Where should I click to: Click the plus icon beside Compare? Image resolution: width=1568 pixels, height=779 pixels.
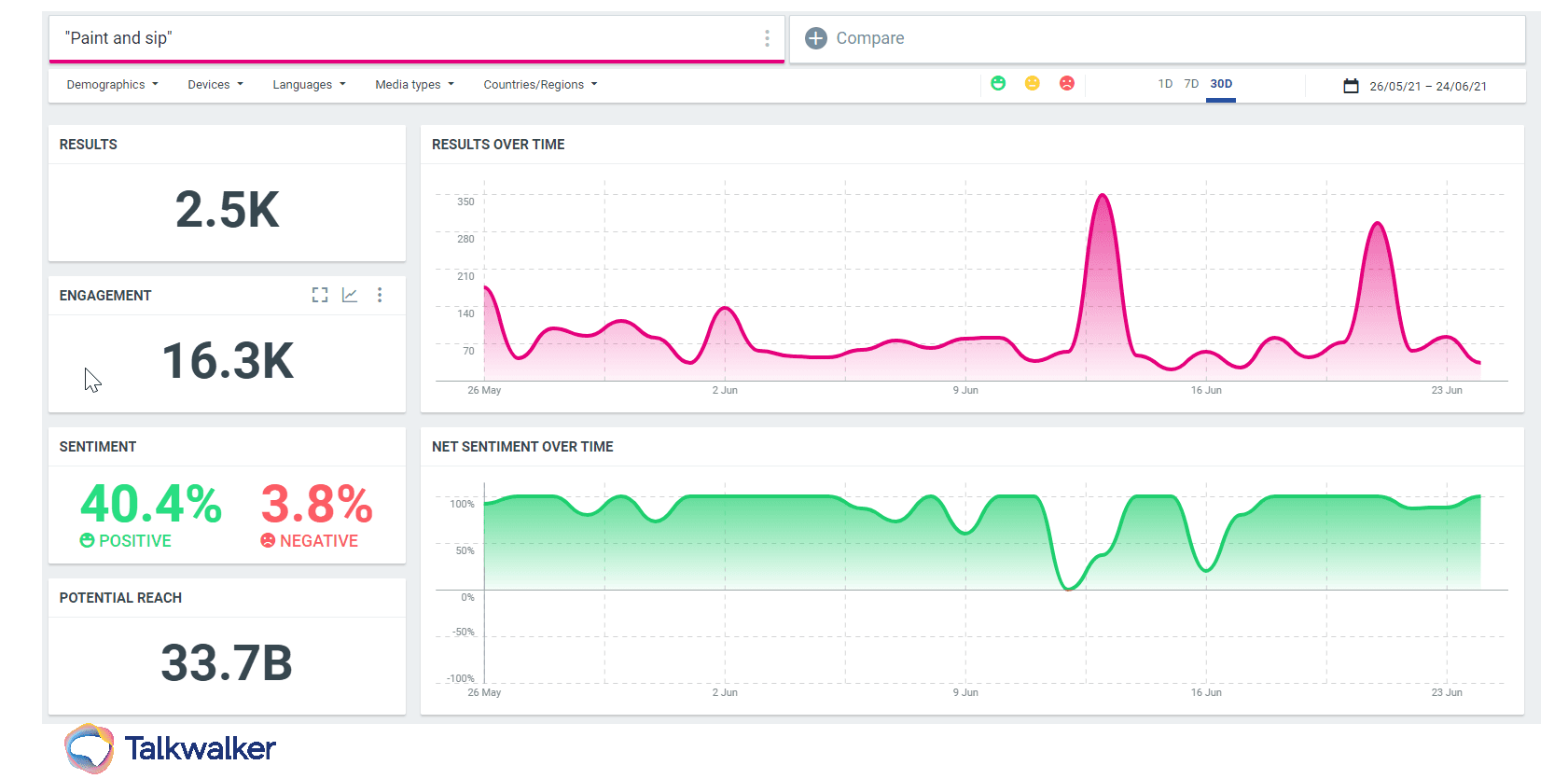coord(815,38)
